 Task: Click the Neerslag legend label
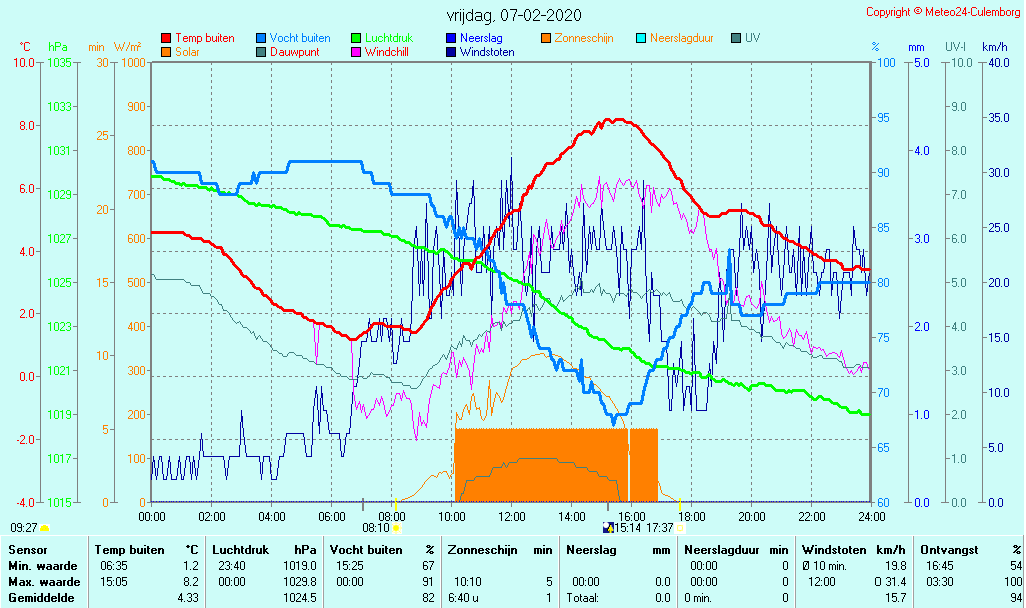pyautogui.click(x=482, y=38)
